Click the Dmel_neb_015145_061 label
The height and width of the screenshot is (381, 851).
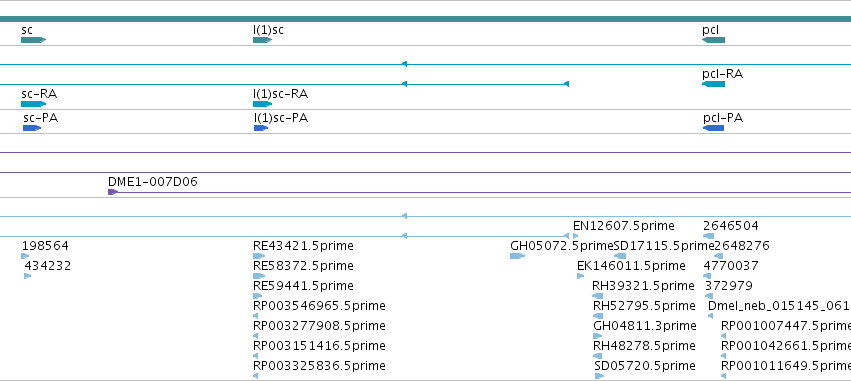778,306
